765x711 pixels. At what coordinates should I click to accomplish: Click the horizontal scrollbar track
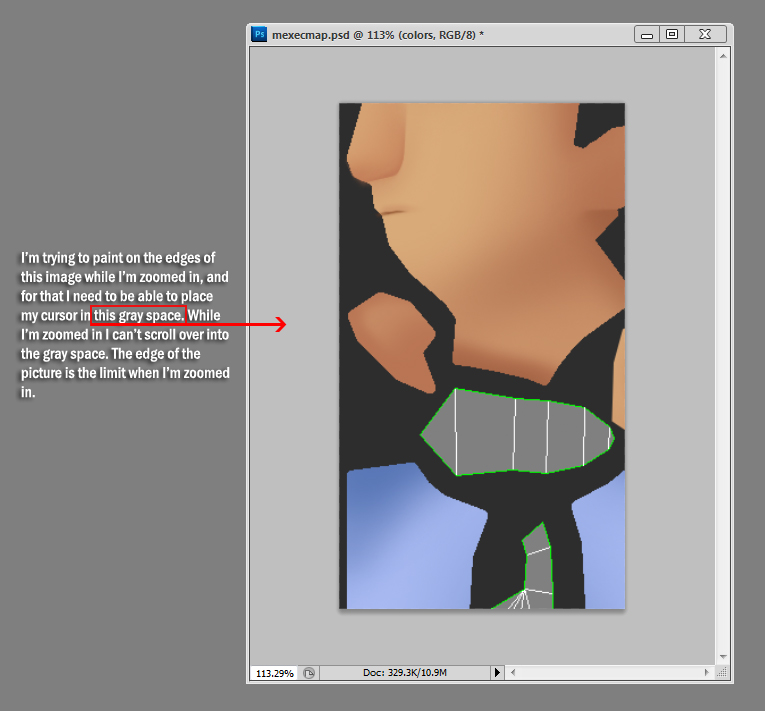tap(612, 674)
